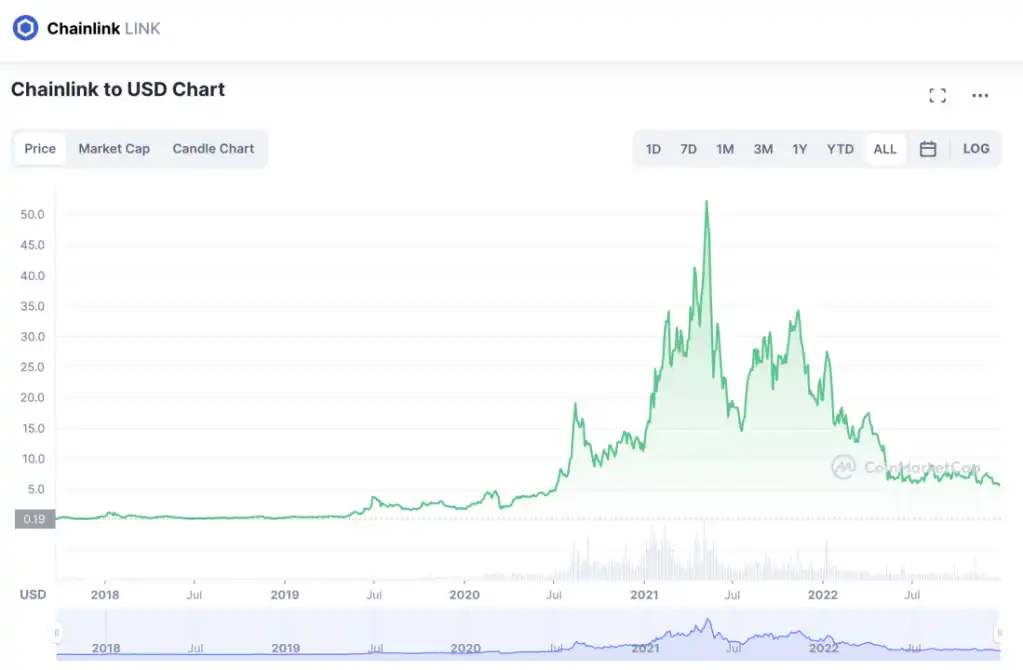Click the 0.19 price label on axis
This screenshot has width=1023, height=670.
[x=33, y=519]
